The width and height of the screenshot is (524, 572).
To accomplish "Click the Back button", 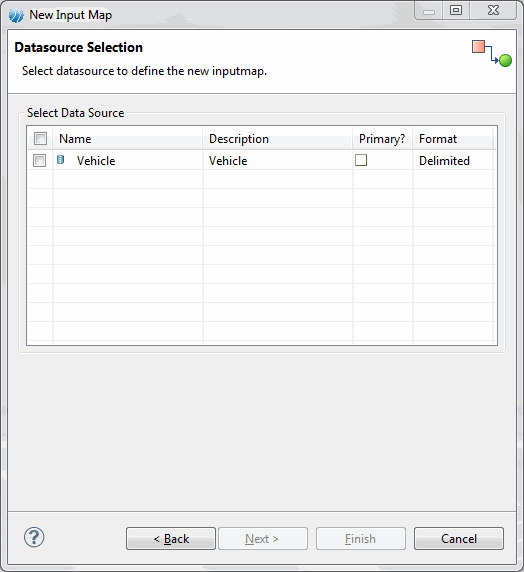I will pos(171,538).
